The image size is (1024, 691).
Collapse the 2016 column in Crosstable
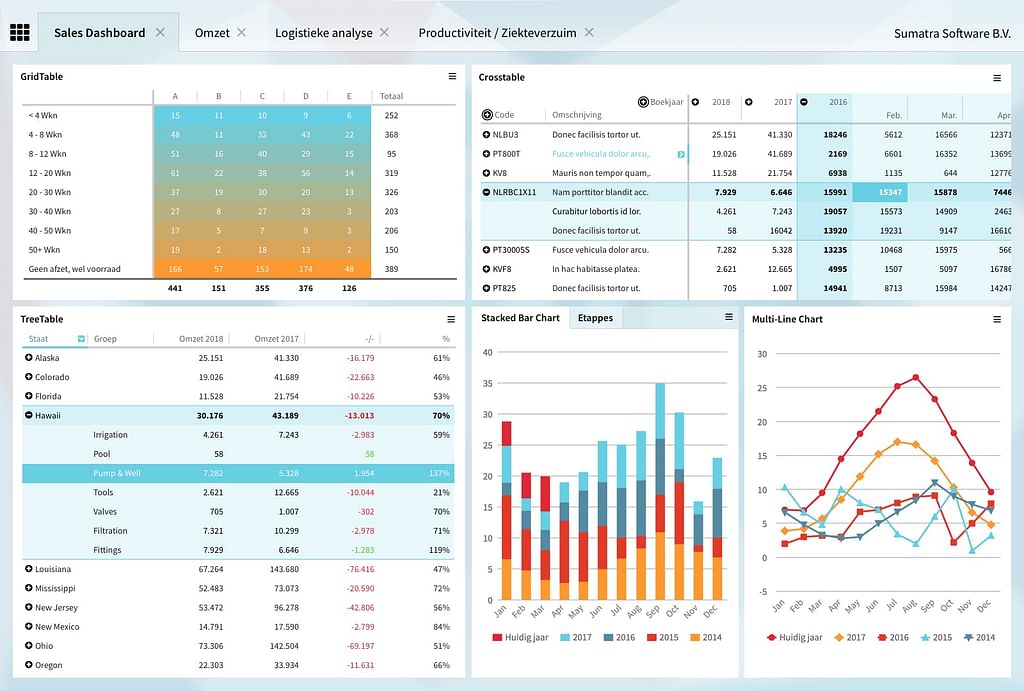[807, 102]
